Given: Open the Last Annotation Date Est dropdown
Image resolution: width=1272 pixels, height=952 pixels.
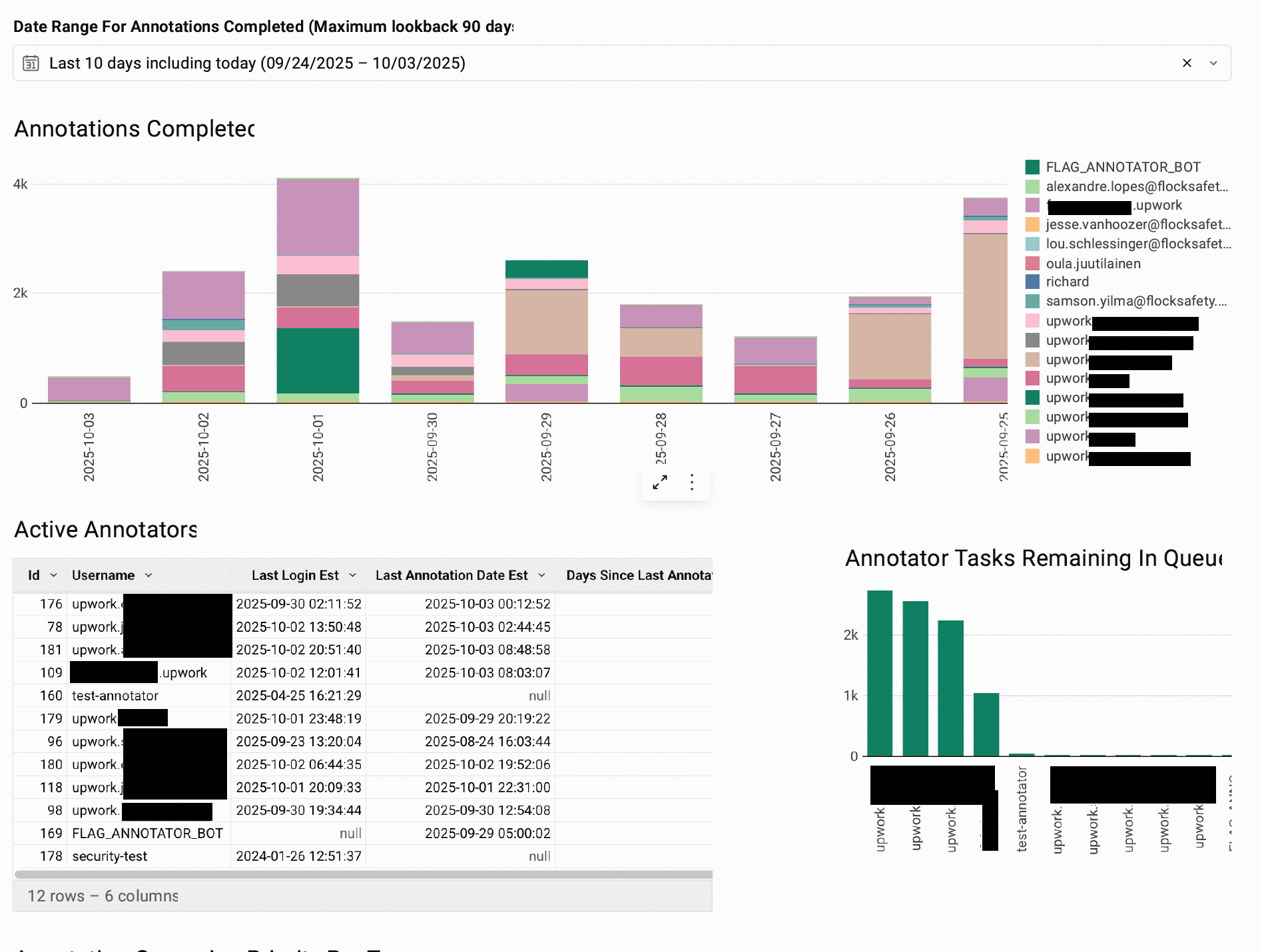Looking at the screenshot, I should coord(541,575).
